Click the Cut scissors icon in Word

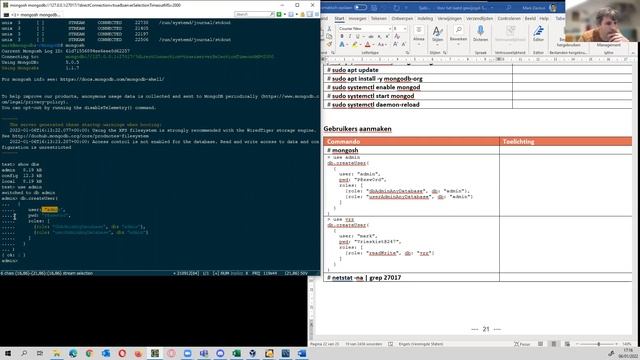(x=329, y=29)
